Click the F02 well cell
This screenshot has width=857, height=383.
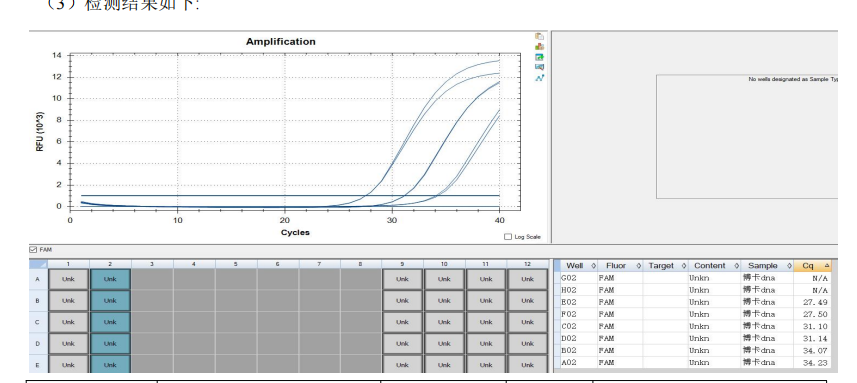579,314
